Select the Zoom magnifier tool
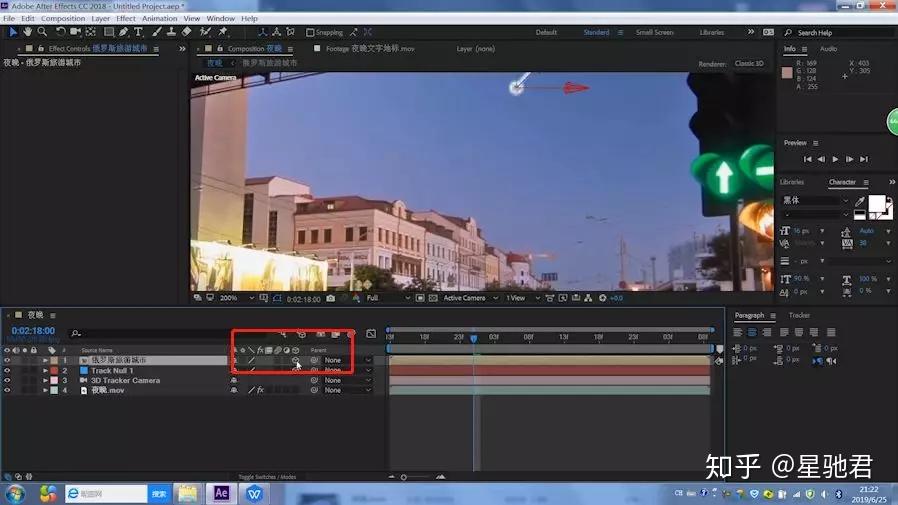The image size is (898, 505). 42,32
